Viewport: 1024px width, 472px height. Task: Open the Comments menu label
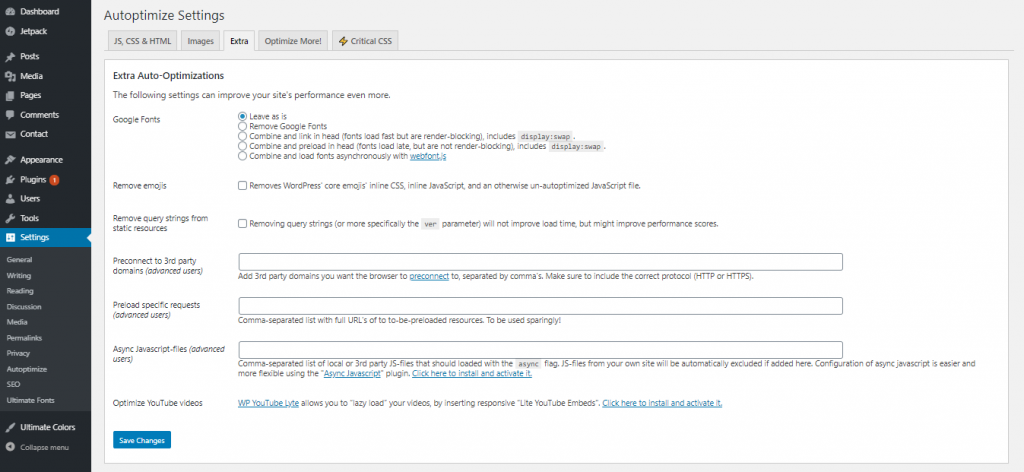[x=40, y=115]
